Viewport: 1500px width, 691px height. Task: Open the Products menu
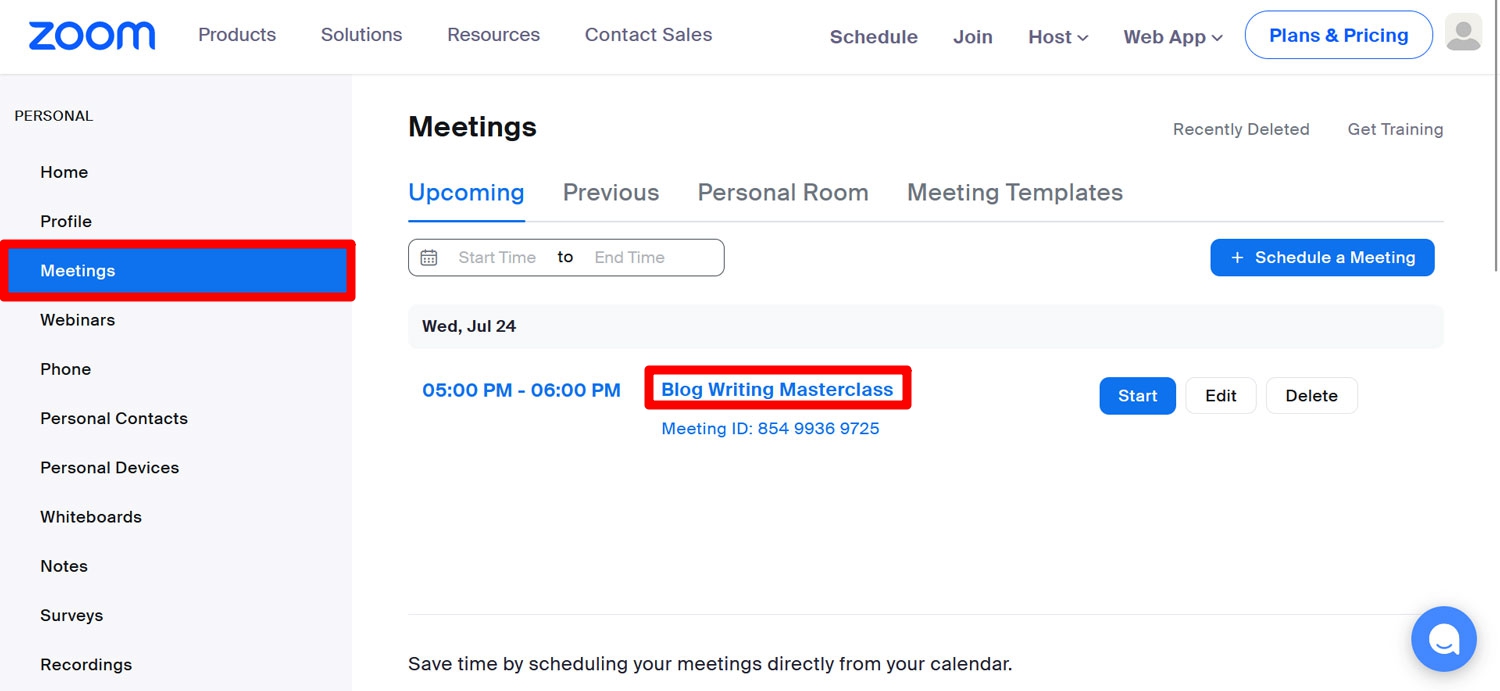(237, 35)
